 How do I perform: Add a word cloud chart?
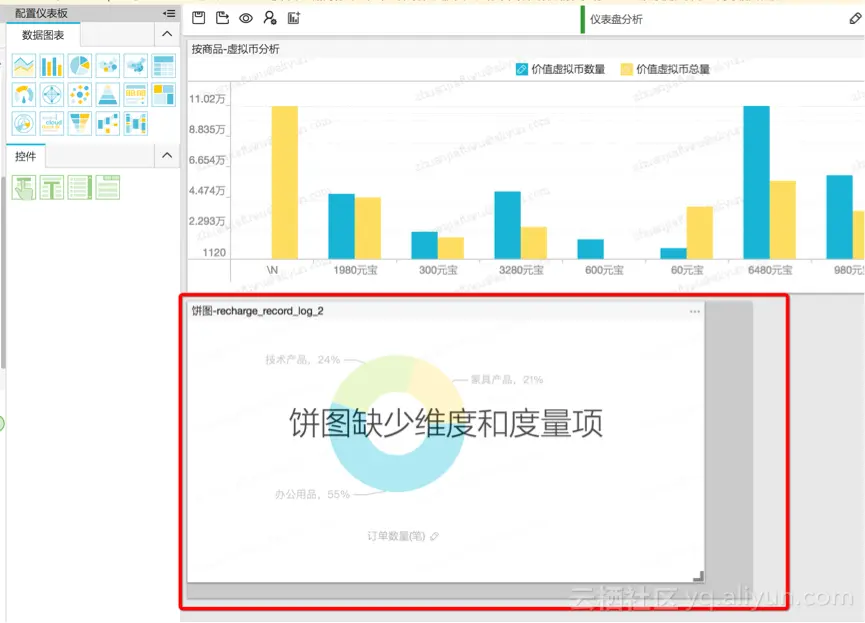pyautogui.click(x=52, y=124)
